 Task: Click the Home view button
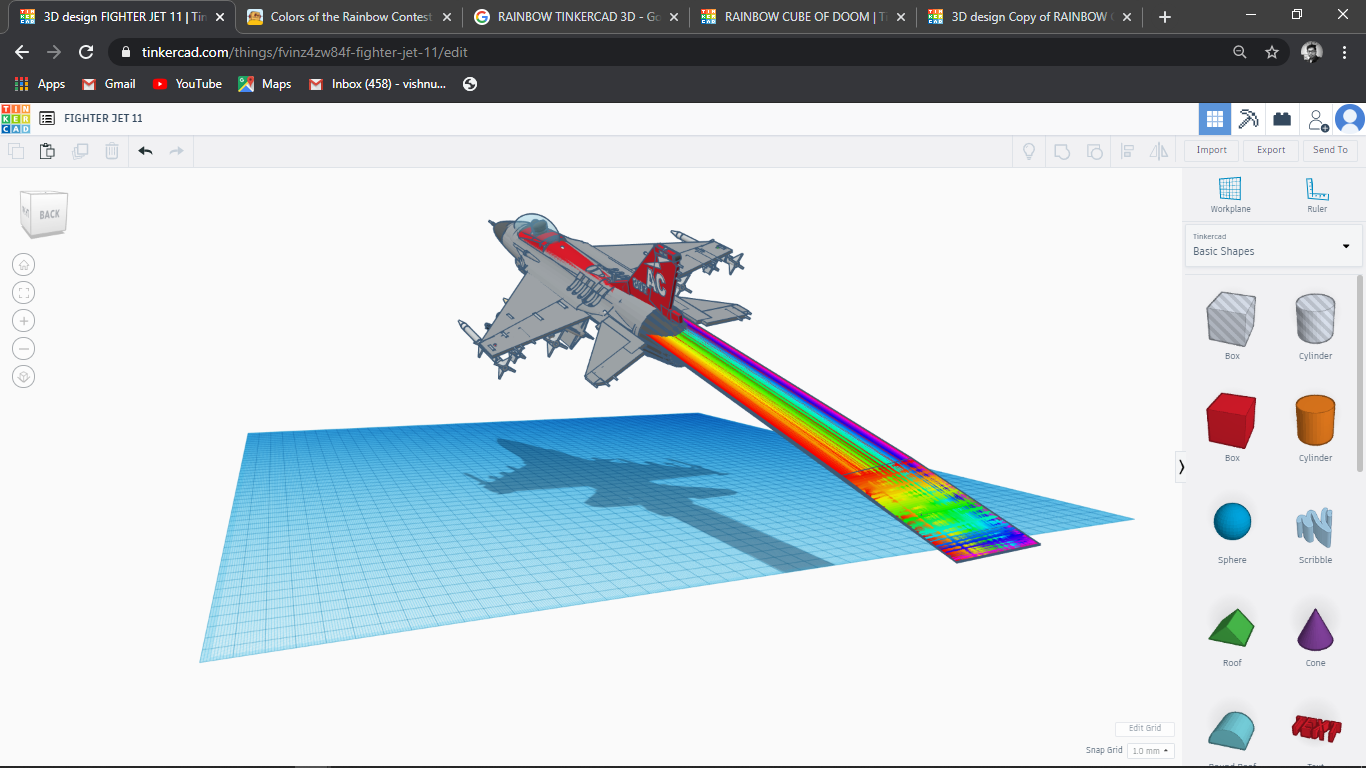[24, 264]
